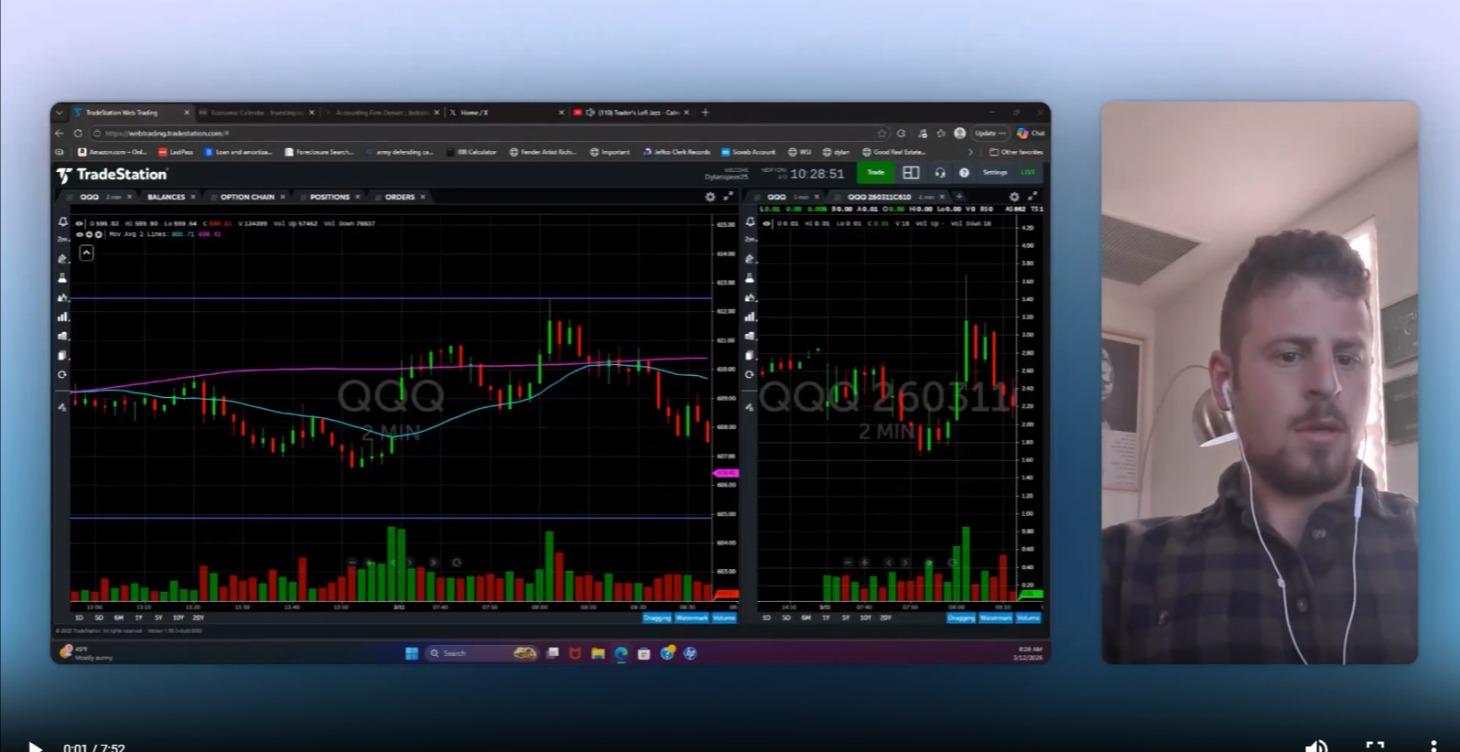Click the volume bars indicator icon in the sidebar

[x=62, y=317]
